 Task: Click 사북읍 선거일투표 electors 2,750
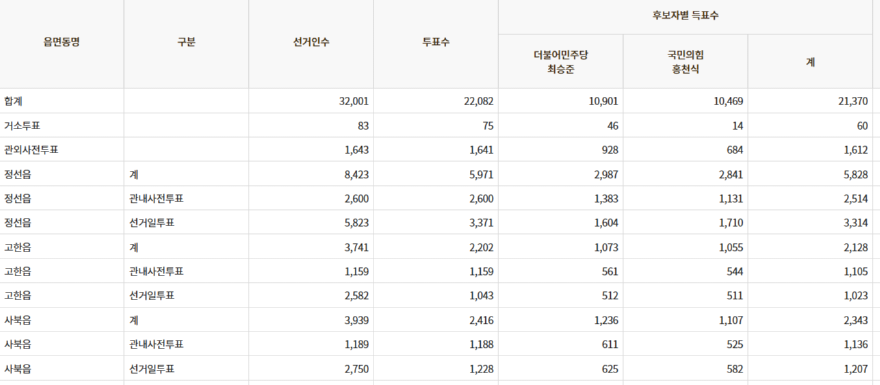click(356, 369)
